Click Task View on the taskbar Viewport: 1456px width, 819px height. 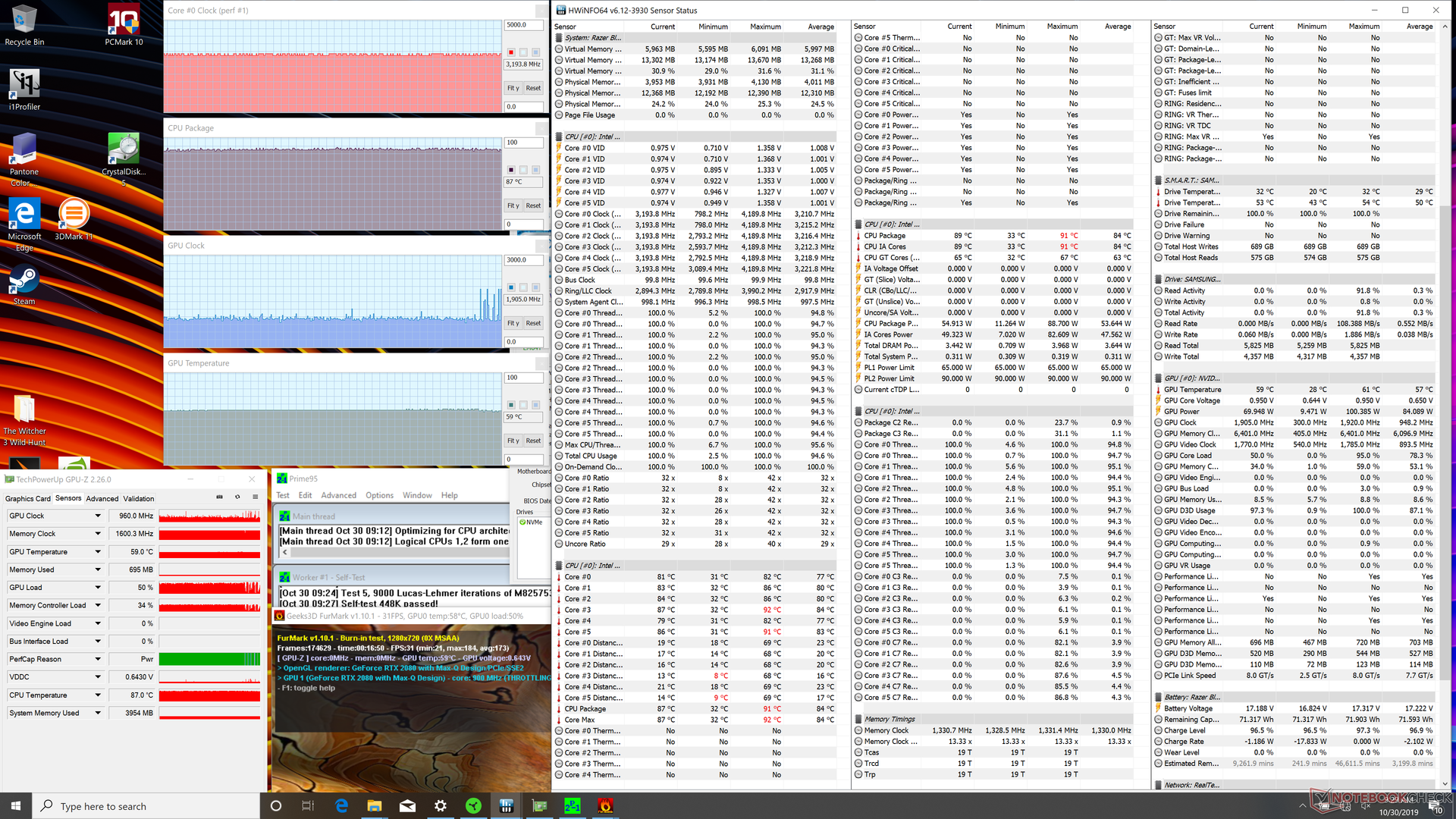coord(308,805)
